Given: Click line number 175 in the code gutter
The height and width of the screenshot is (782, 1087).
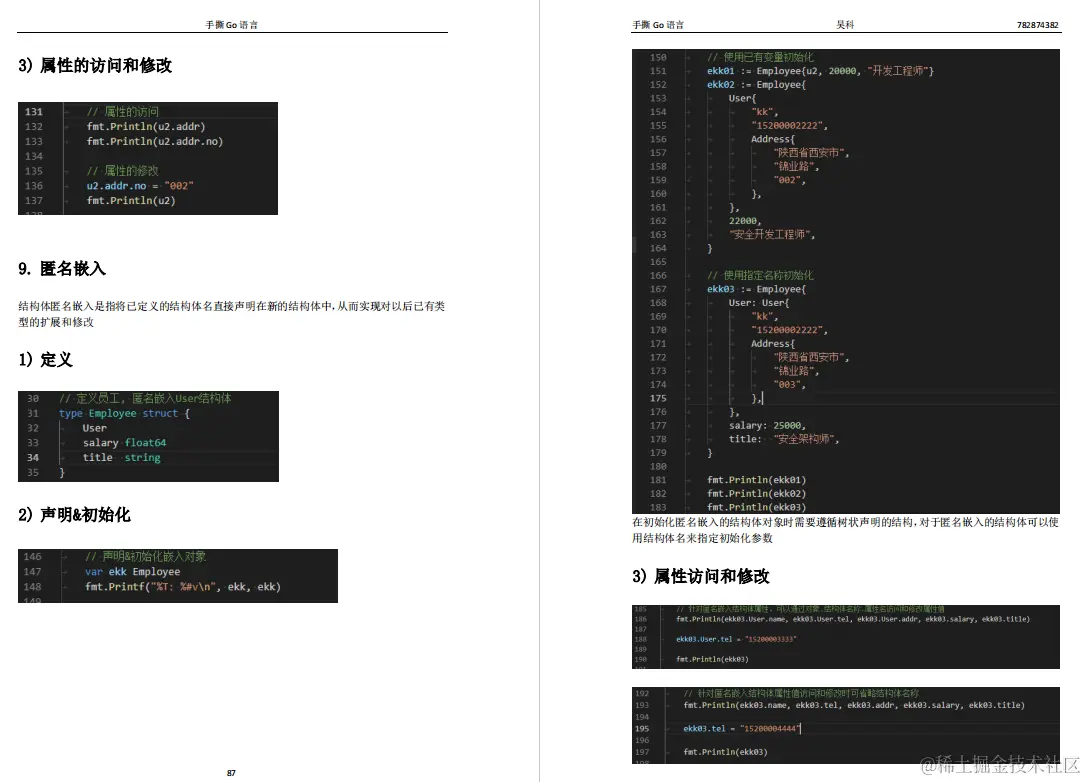Looking at the screenshot, I should pos(658,398).
